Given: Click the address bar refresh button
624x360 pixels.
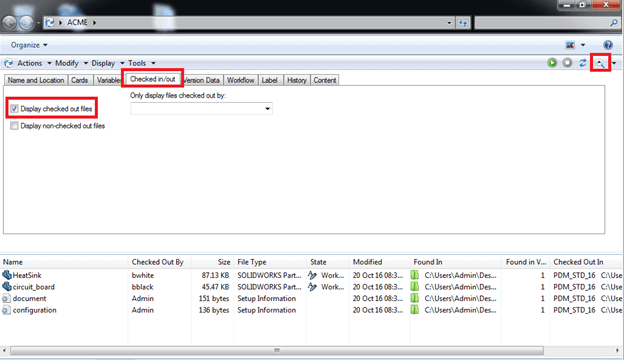Looking at the screenshot, I should (x=463, y=23).
